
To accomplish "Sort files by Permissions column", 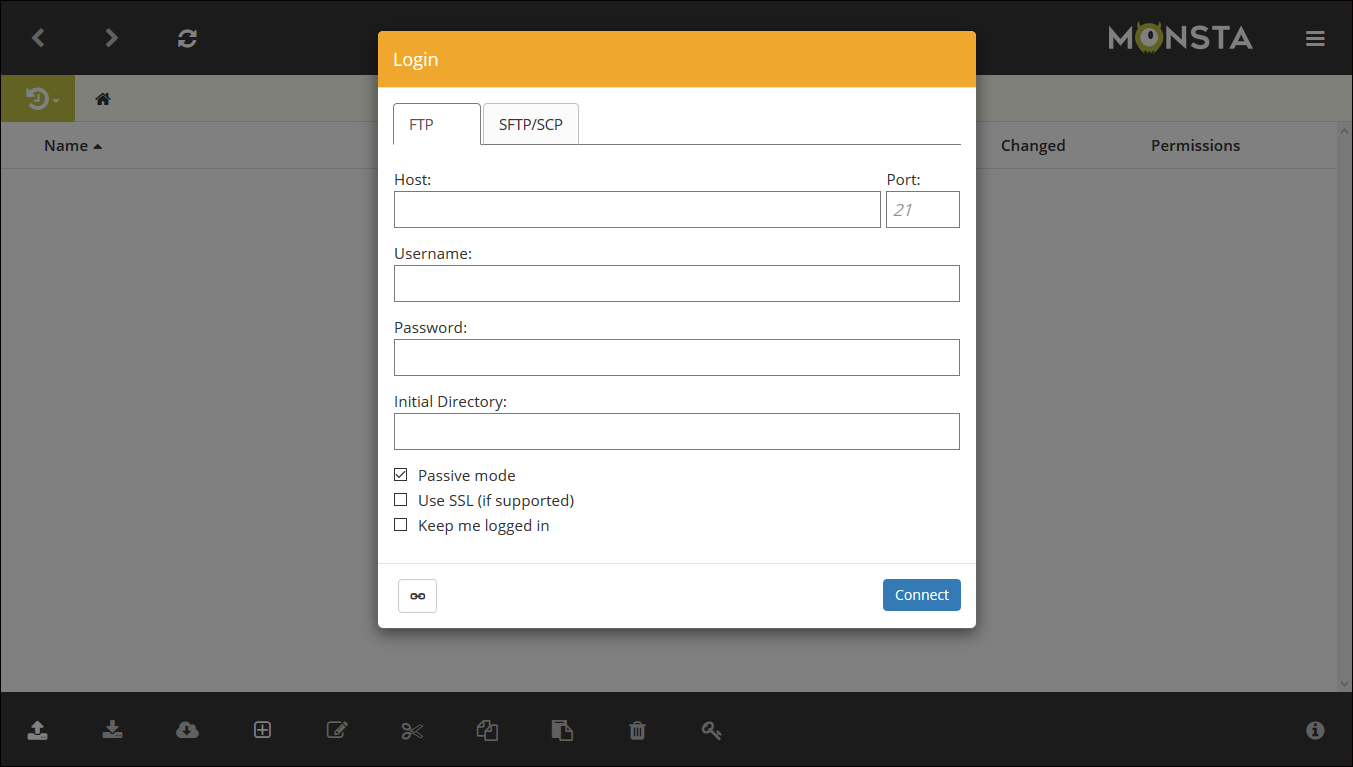I will tap(1195, 146).
